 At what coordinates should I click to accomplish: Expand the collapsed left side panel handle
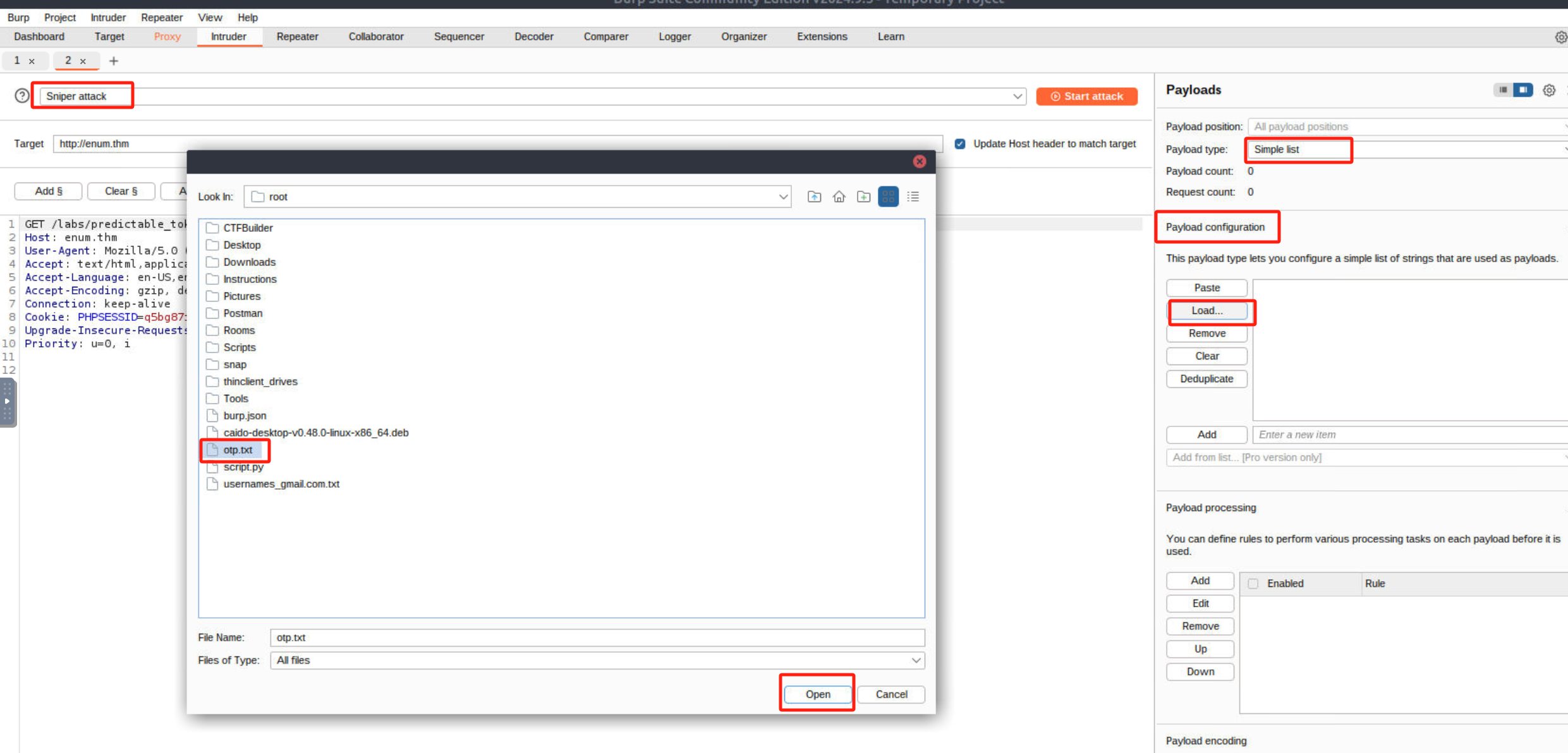(8, 402)
